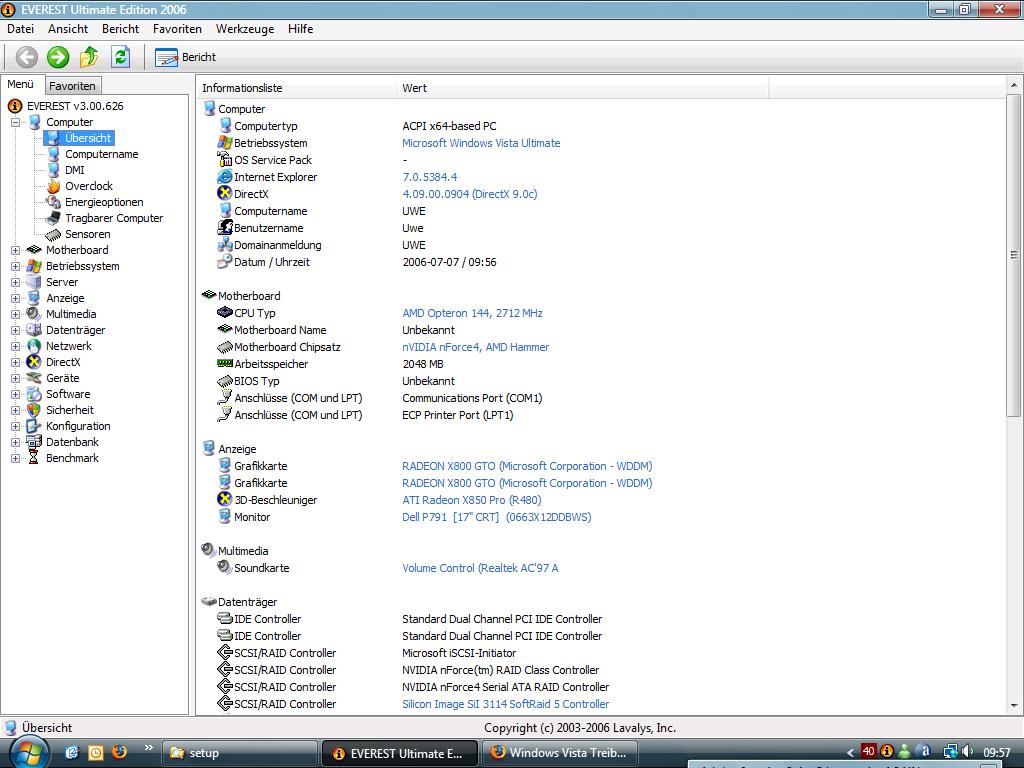Open the AMD Opteron 144 CPU link
The height and width of the screenshot is (768, 1024).
(472, 313)
